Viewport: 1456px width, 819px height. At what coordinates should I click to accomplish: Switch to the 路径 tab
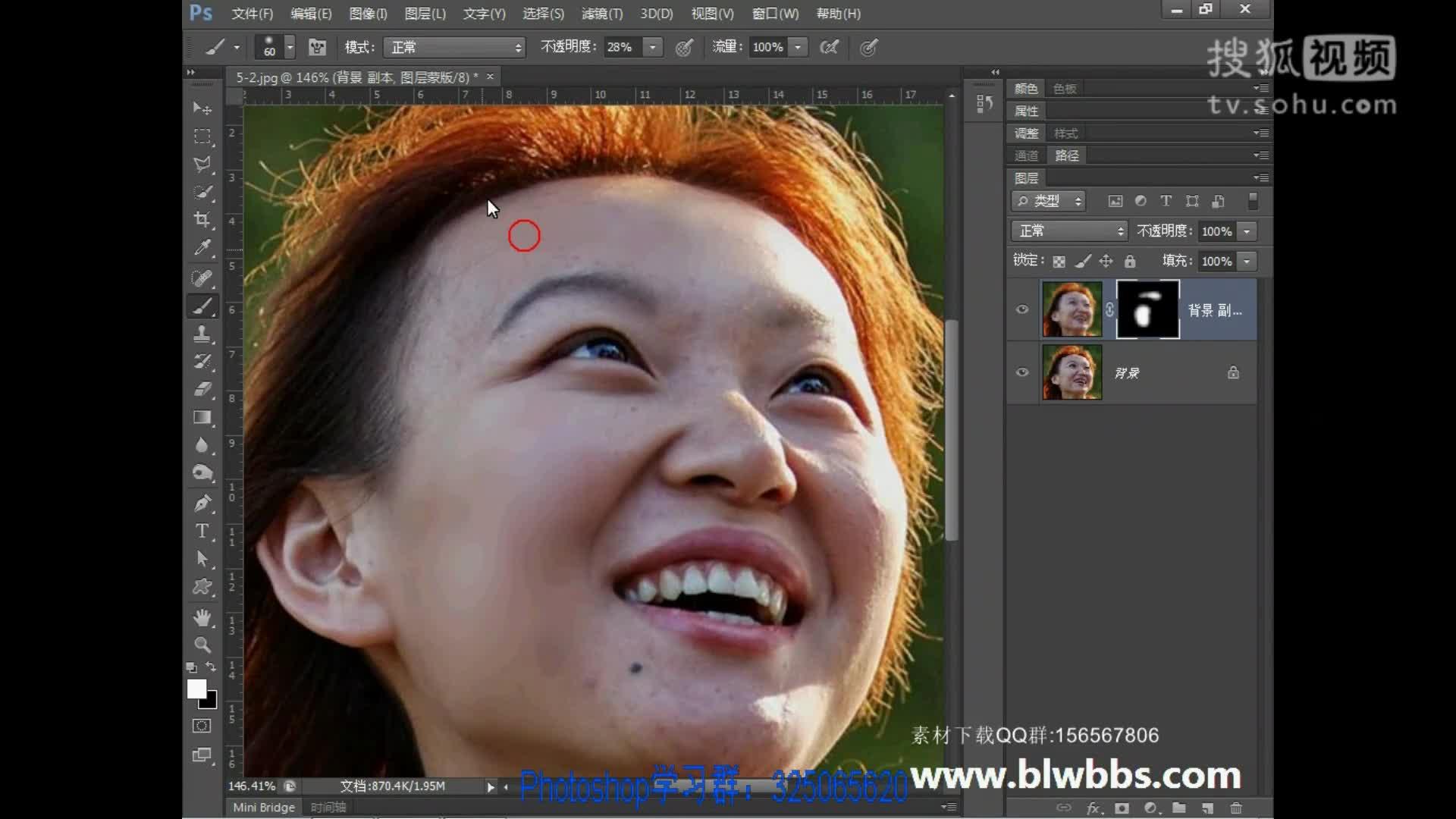(x=1066, y=155)
